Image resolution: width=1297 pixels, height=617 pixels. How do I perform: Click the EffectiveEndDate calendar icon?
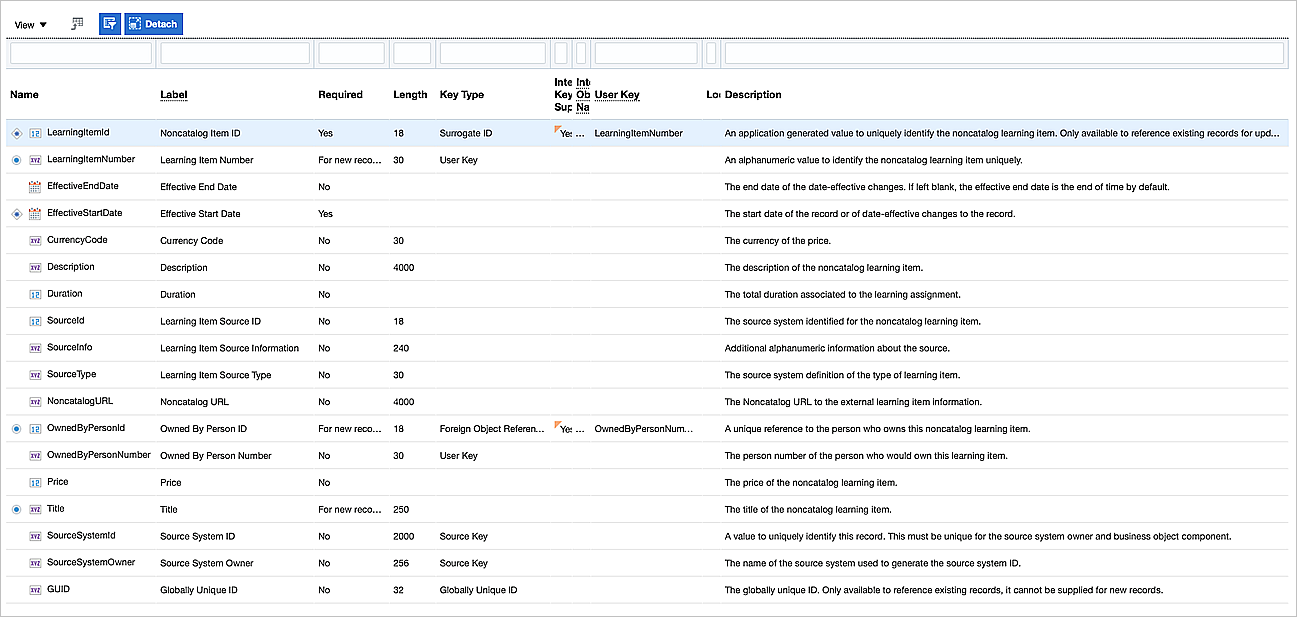click(x=35, y=187)
